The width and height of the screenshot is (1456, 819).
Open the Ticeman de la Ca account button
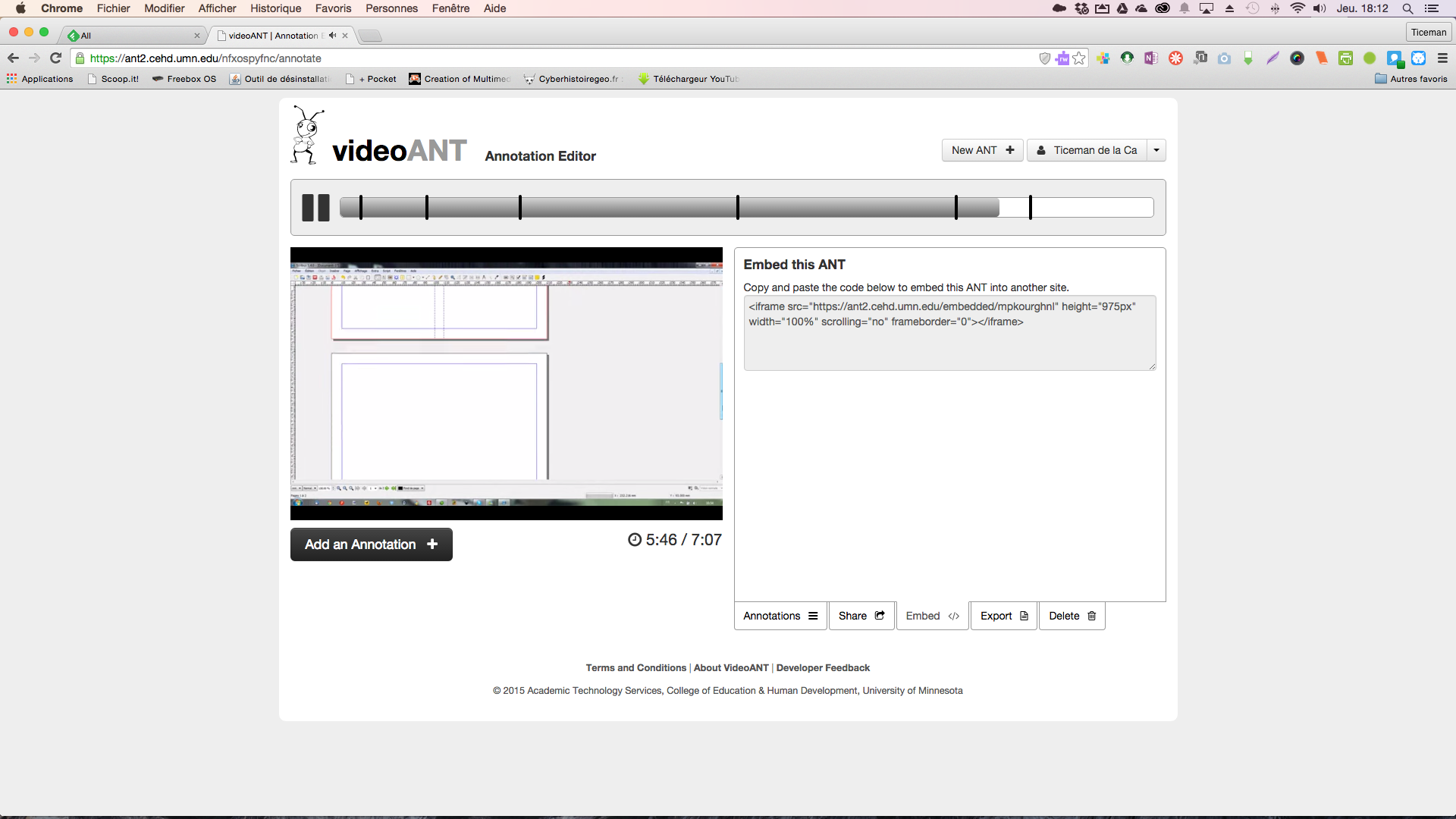click(x=1087, y=150)
